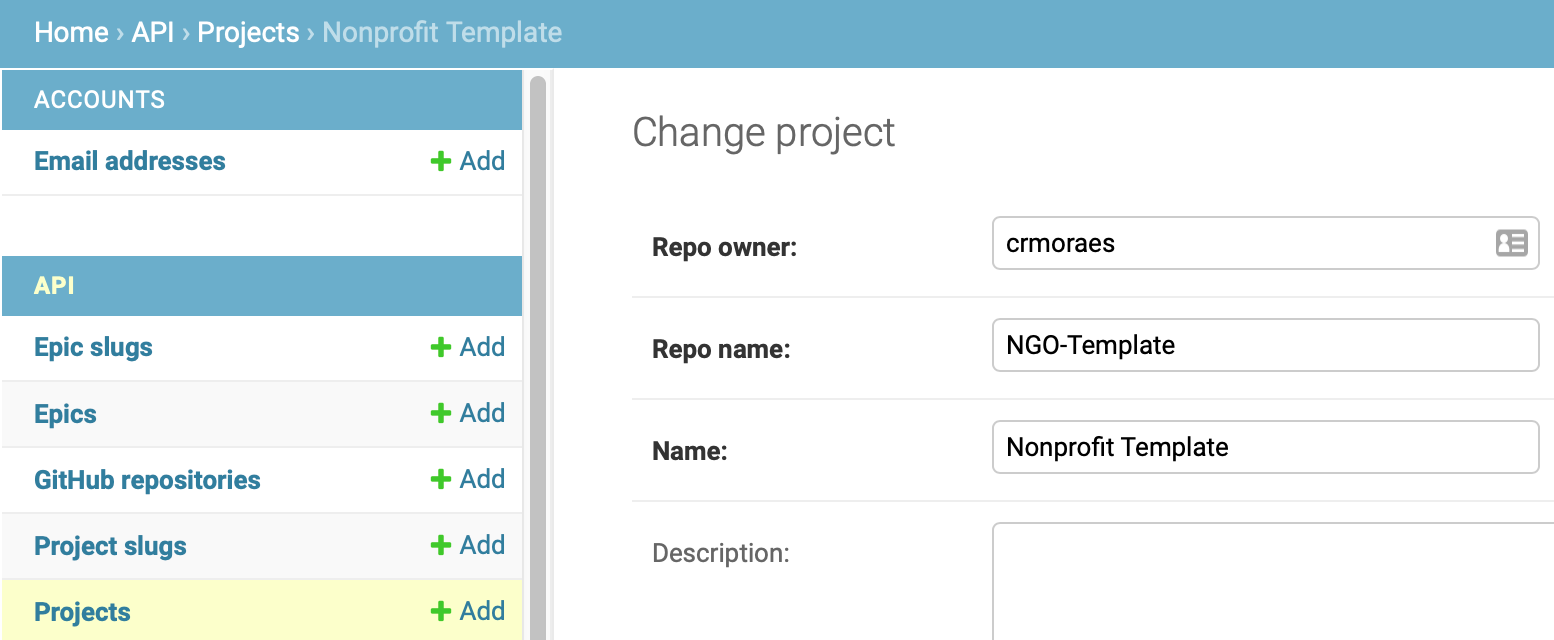Image resolution: width=1554 pixels, height=640 pixels.
Task: Open the Email addresses model link
Action: [130, 161]
